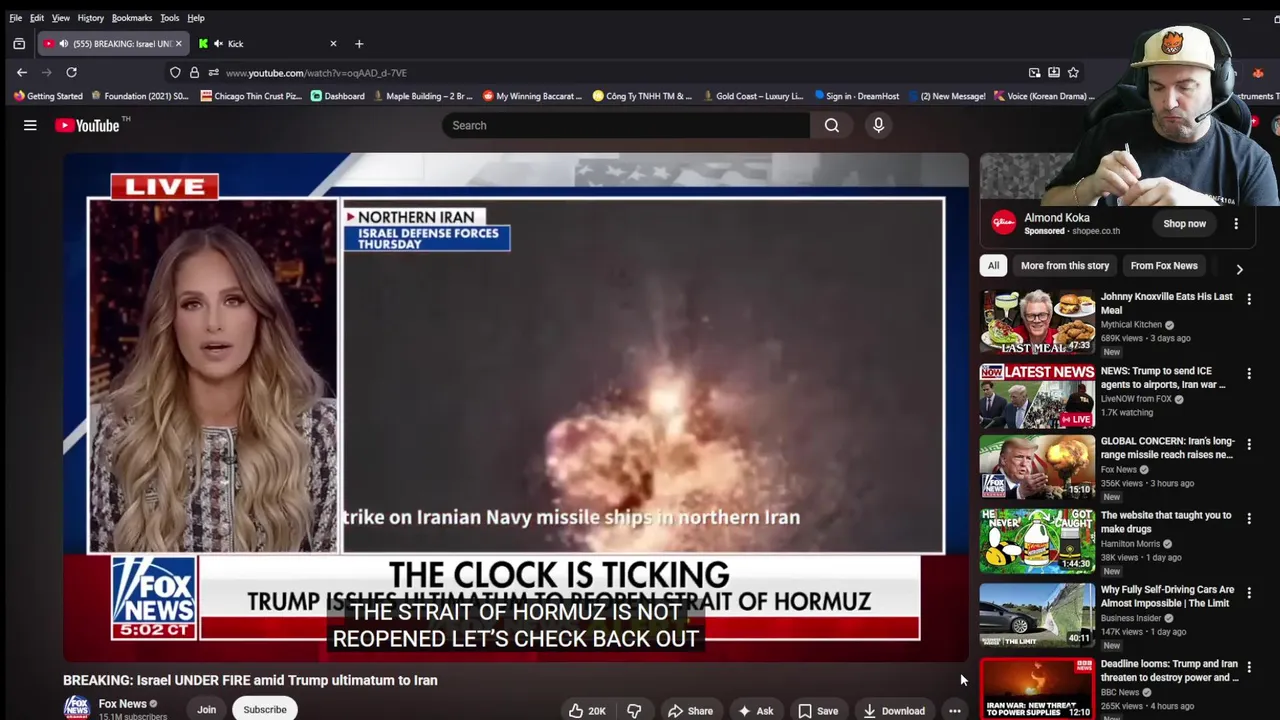Dislike the video with thumbs down
1280x720 pixels.
click(634, 711)
